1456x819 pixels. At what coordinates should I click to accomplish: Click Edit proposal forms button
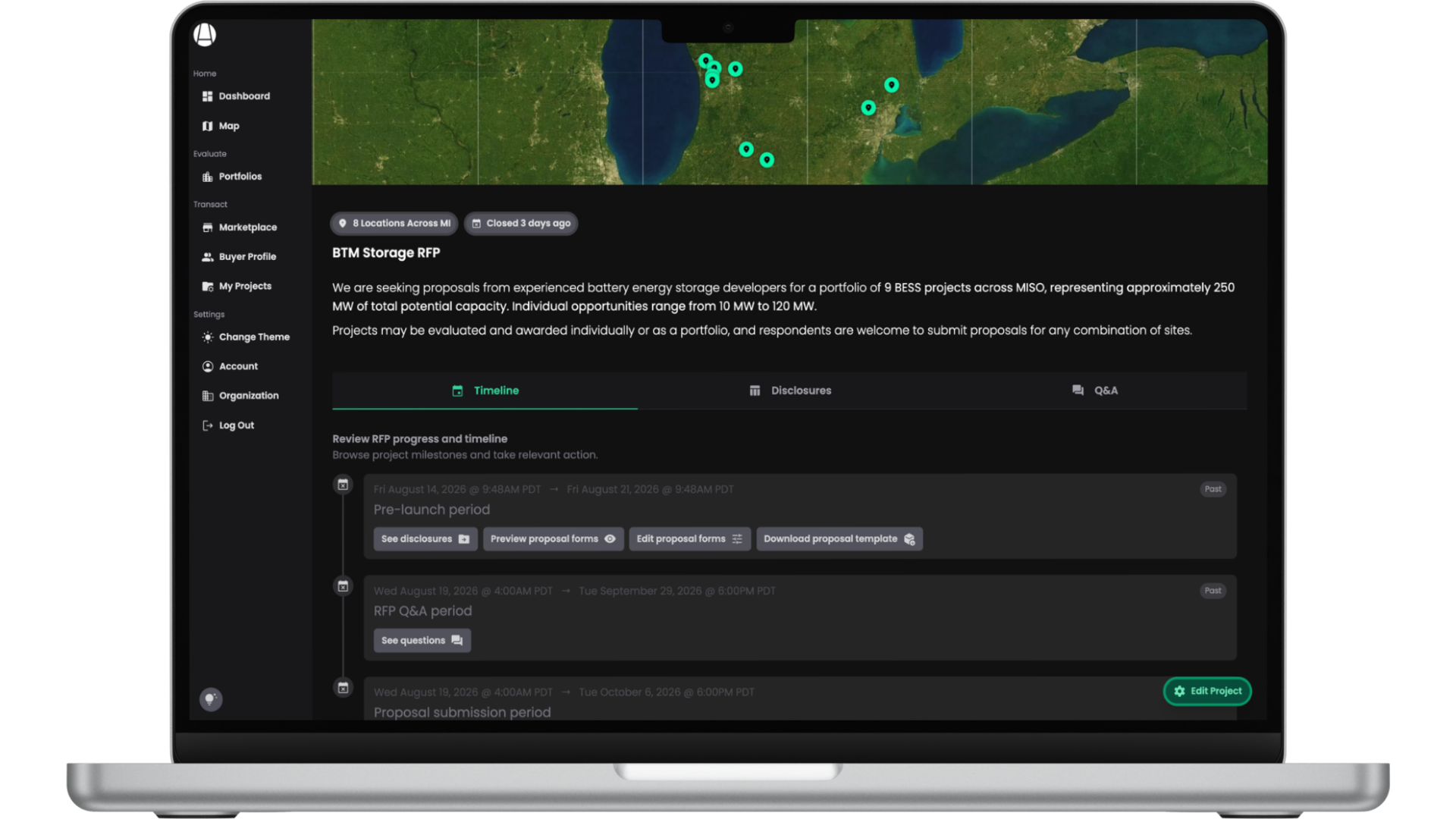tap(689, 539)
